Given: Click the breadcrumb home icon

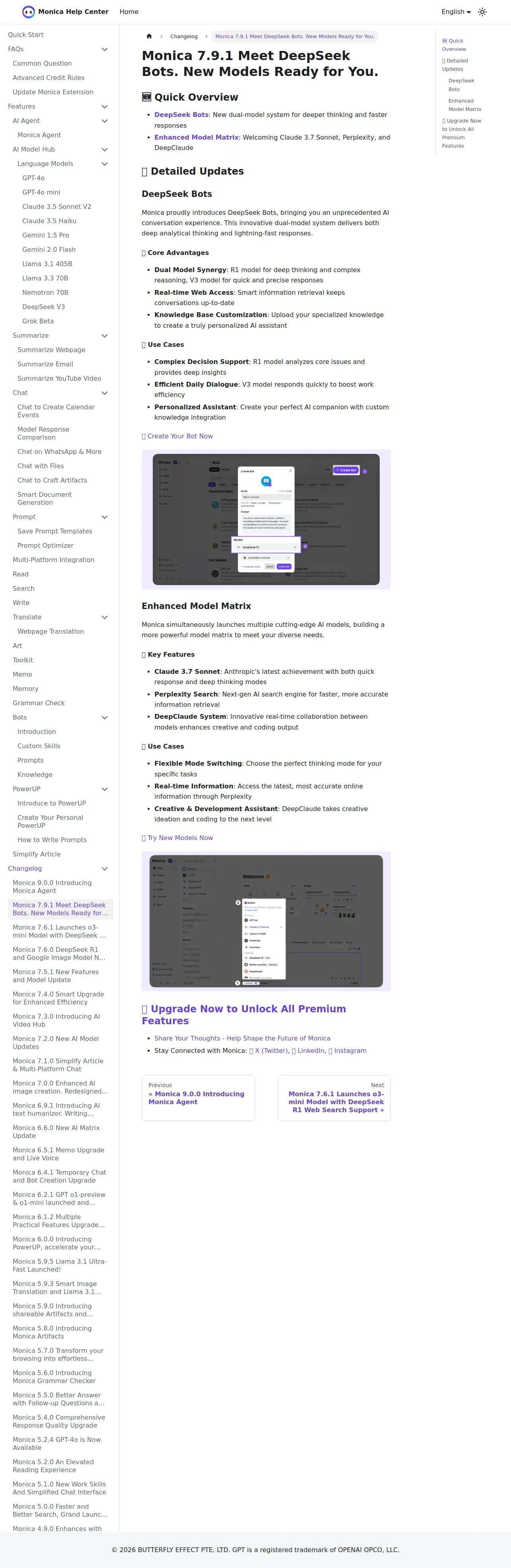Looking at the screenshot, I should [x=149, y=37].
